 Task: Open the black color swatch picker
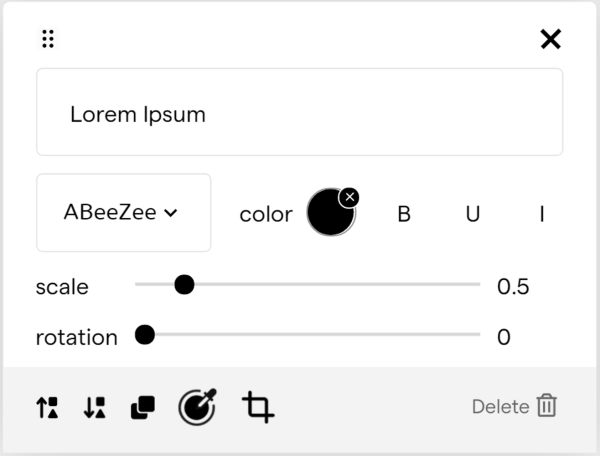[330, 212]
